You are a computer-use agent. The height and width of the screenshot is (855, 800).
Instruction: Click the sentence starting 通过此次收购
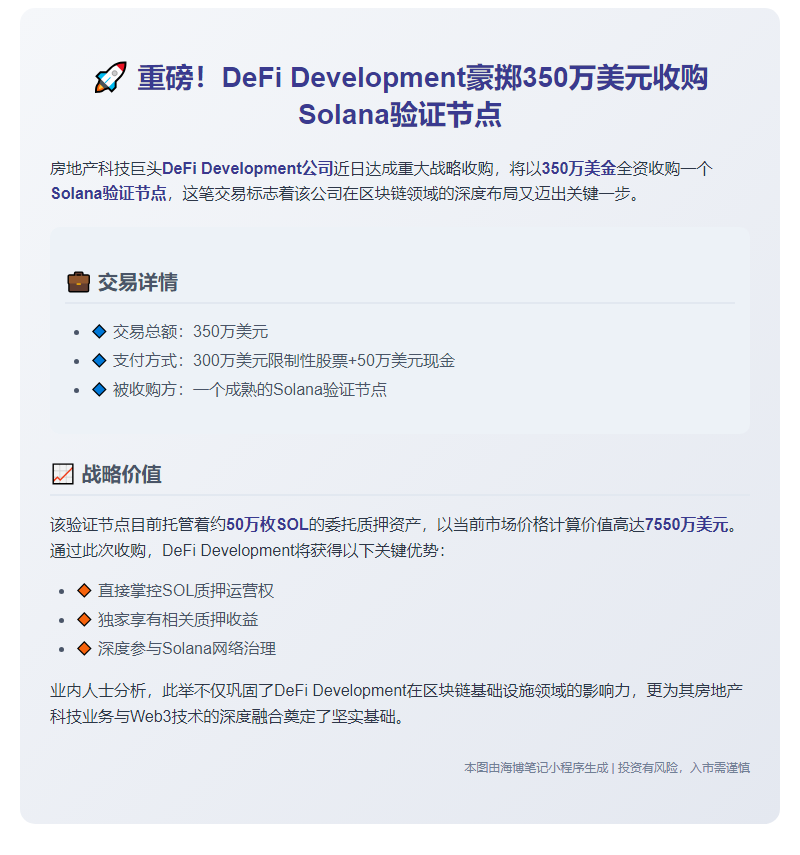click(248, 551)
